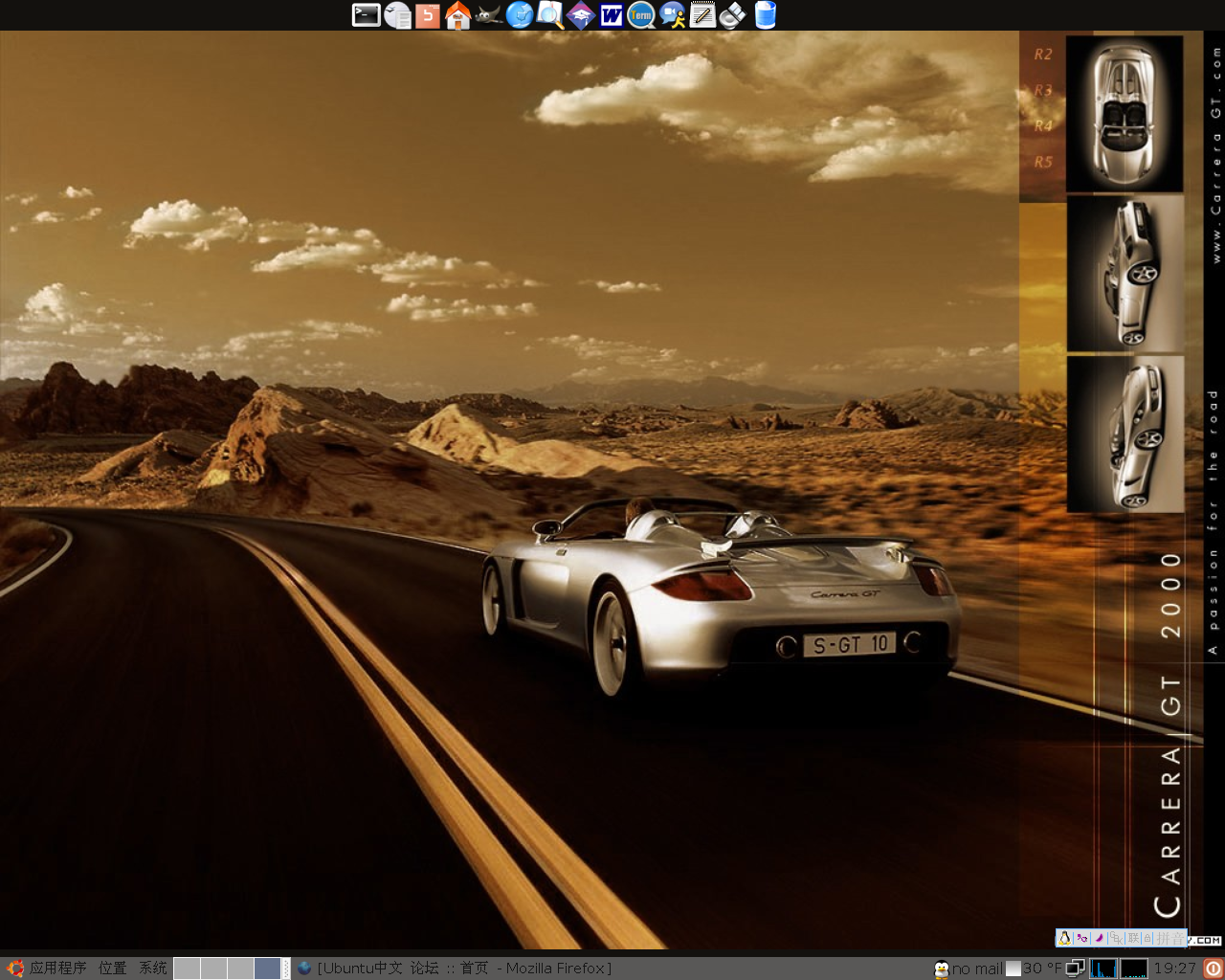Select the 拼音 input method label
This screenshot has width=1225, height=980.
[x=1169, y=938]
